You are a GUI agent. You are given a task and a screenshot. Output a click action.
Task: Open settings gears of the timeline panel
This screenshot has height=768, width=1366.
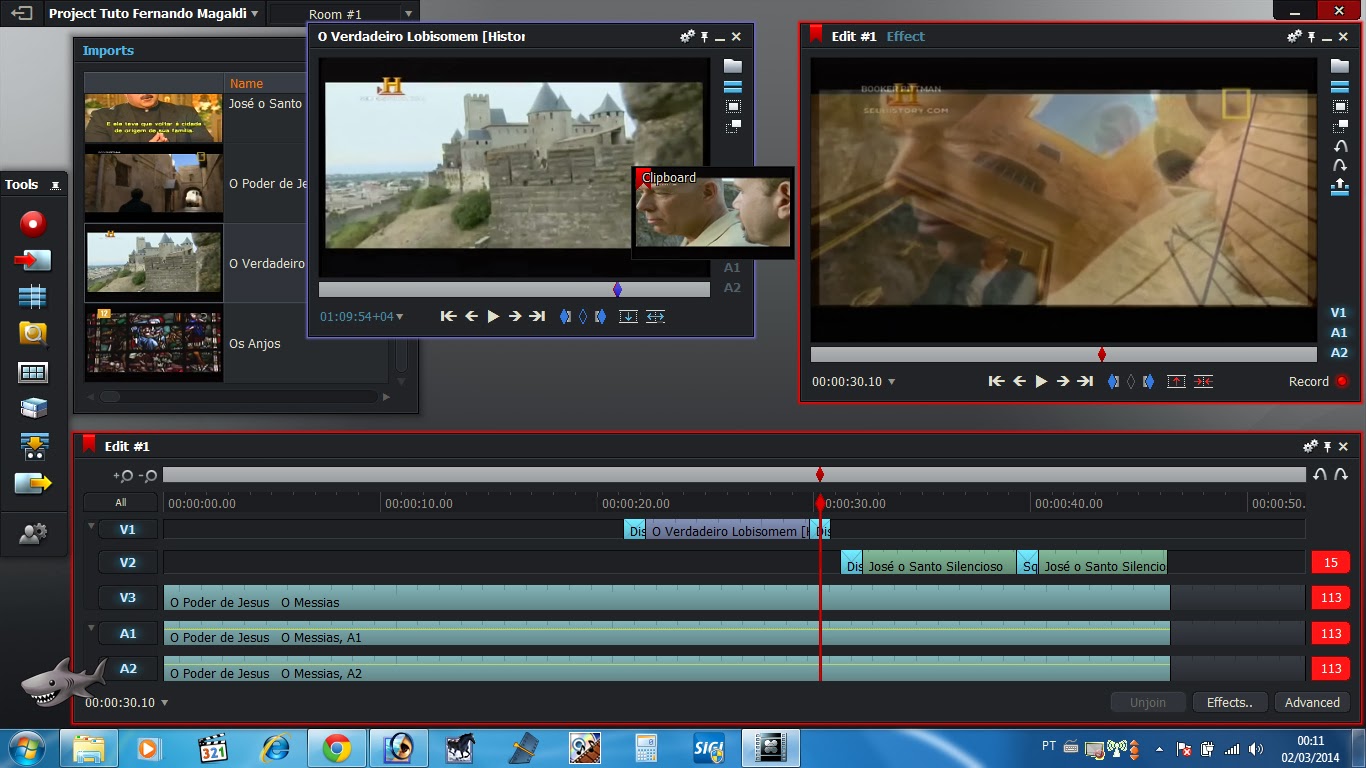[x=1310, y=446]
